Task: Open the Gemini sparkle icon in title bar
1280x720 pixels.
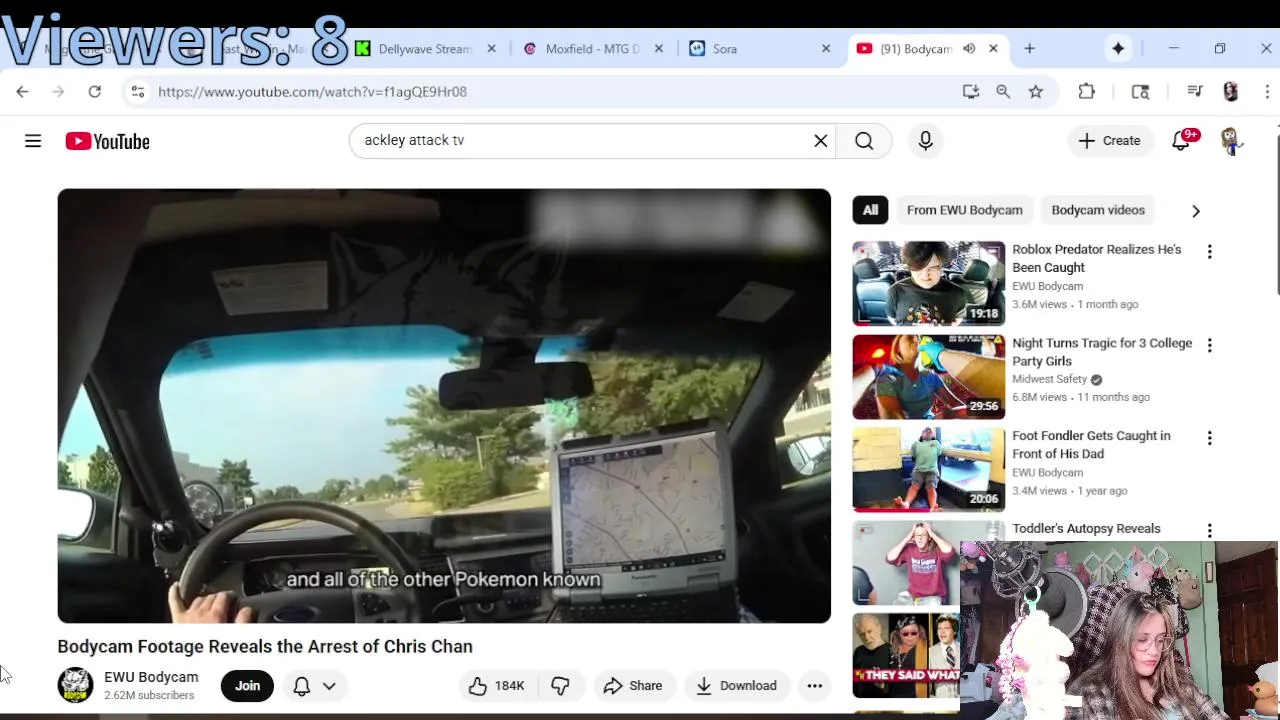Action: 1118,48
